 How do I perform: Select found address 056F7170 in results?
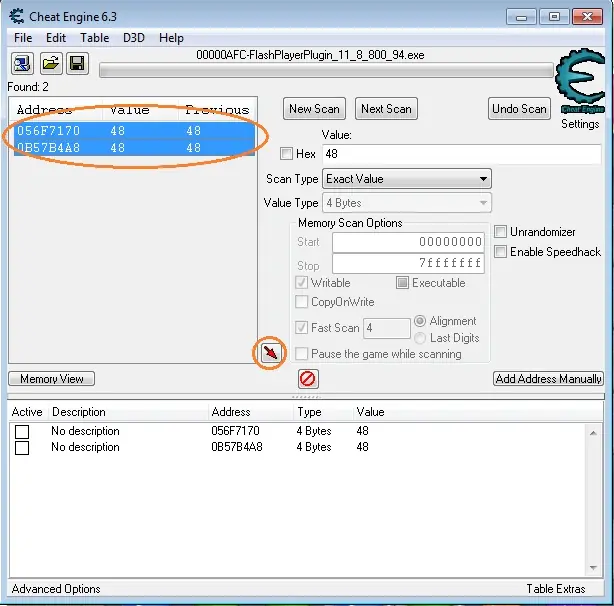point(134,130)
